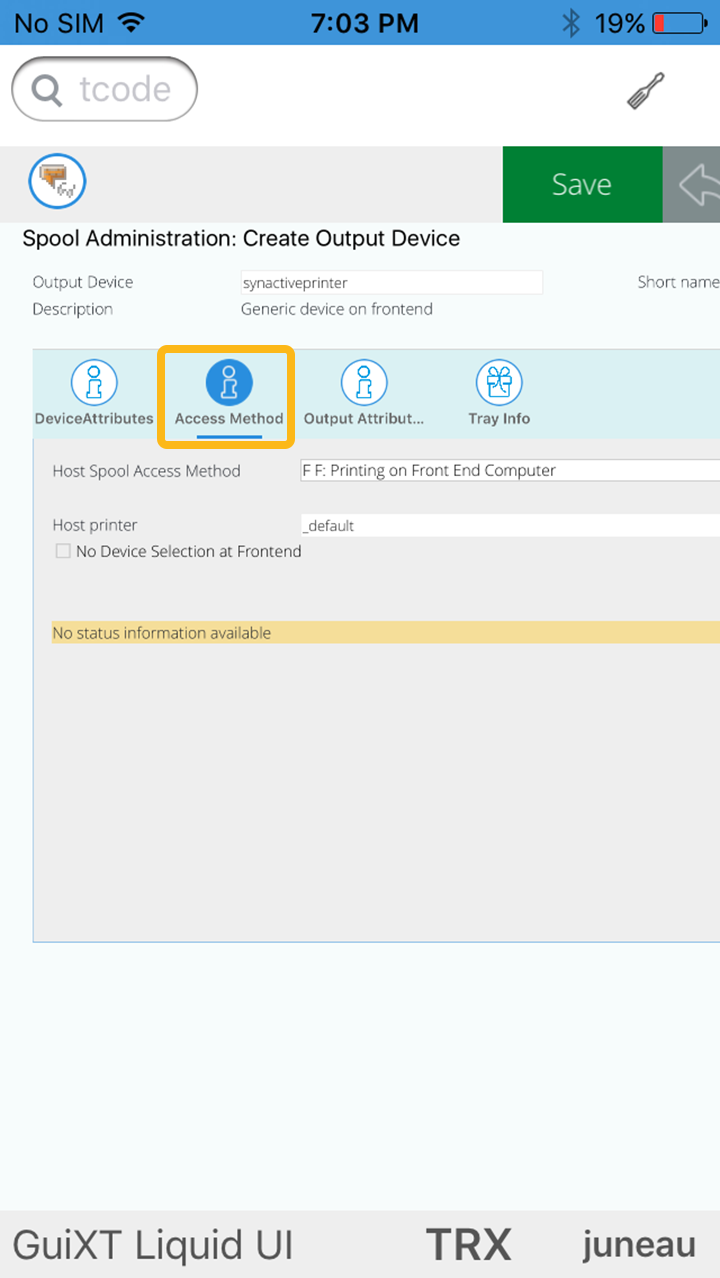This screenshot has width=720, height=1278.
Task: Click the Save button
Action: [x=582, y=184]
